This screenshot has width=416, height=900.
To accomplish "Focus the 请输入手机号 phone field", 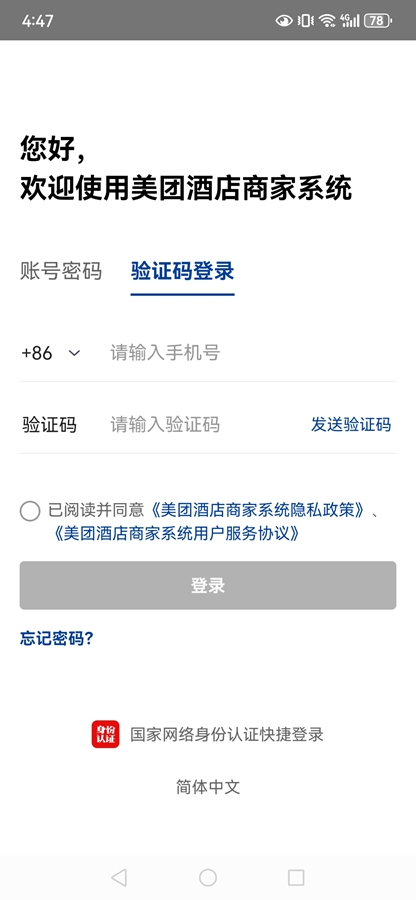I will click(252, 353).
